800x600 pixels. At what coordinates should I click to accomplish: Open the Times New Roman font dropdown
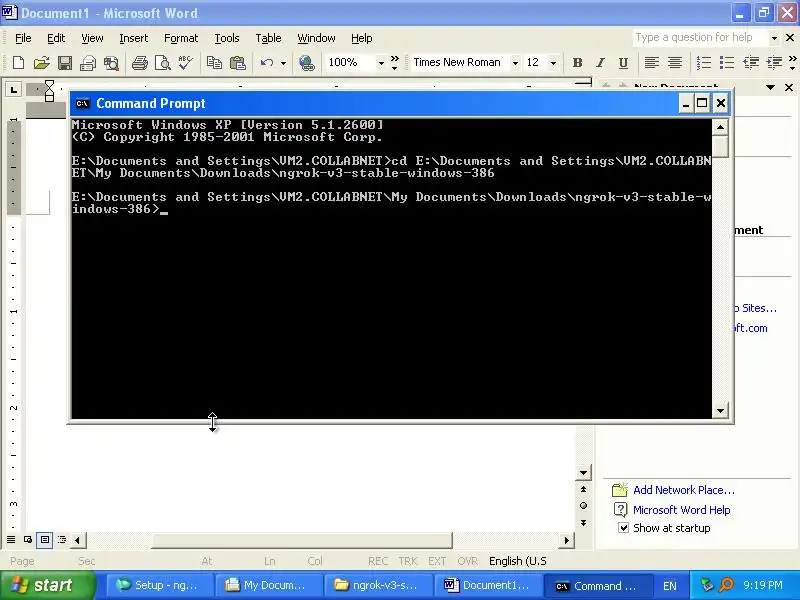515,63
